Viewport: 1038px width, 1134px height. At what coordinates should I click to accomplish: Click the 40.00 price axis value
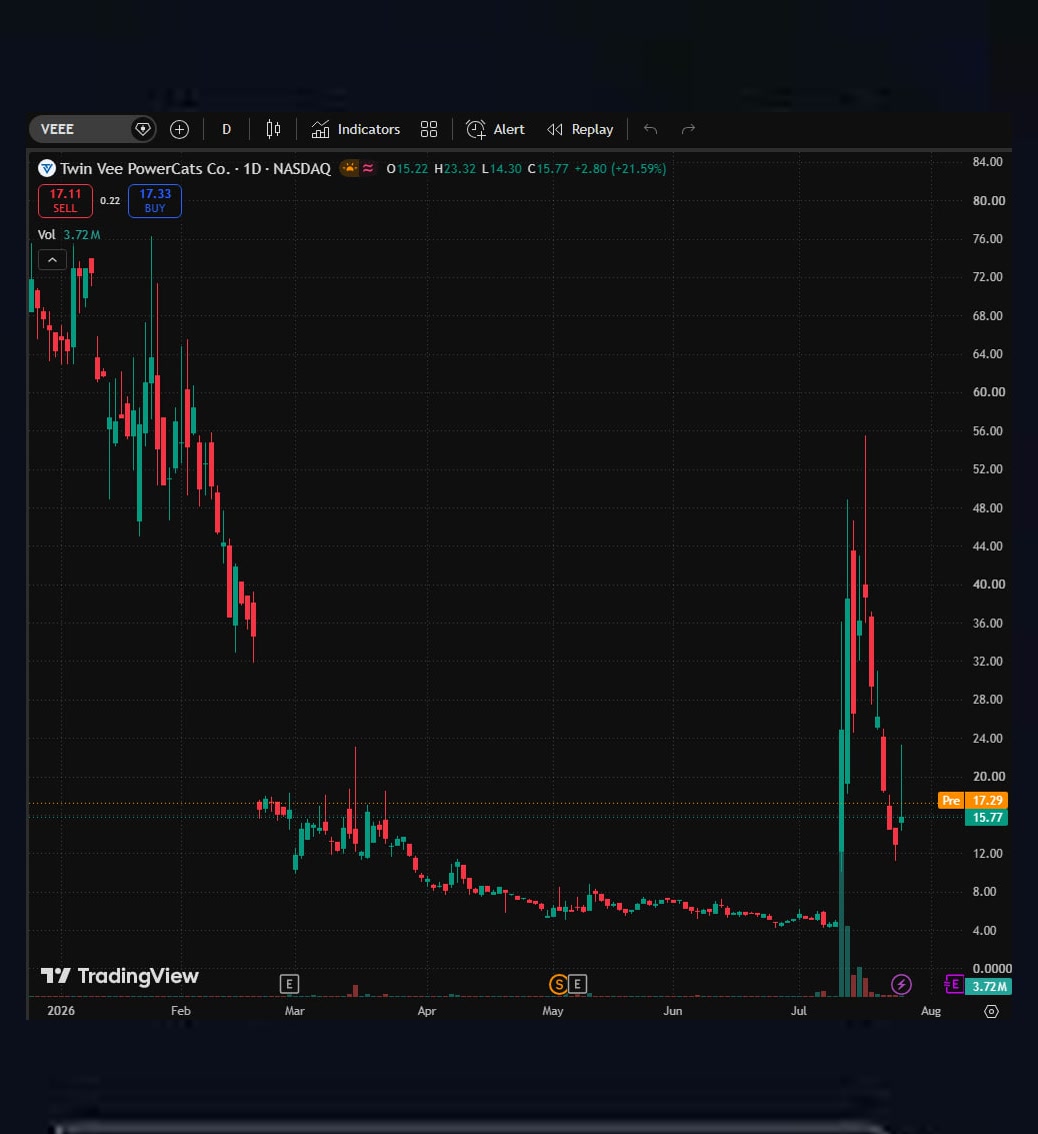point(988,584)
